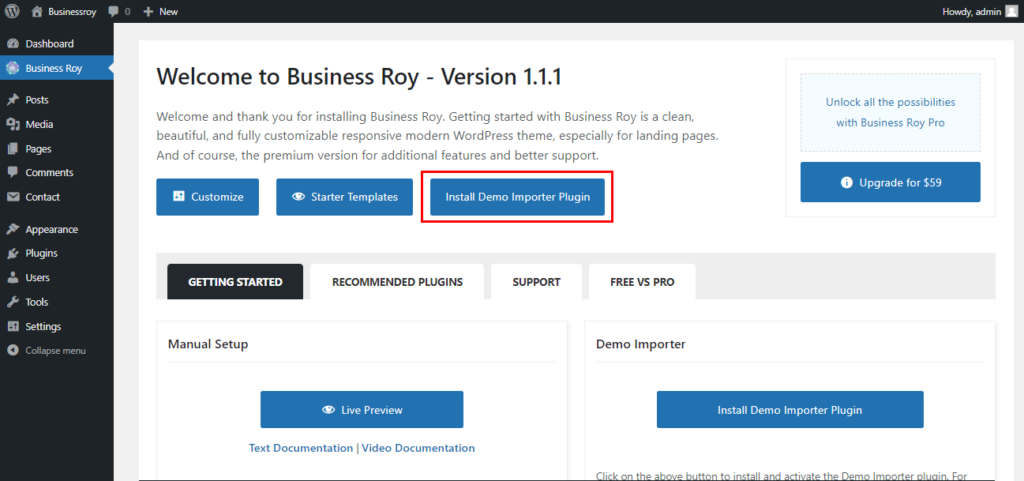The image size is (1024, 481).
Task: Select the Settings sliders icon in sidebar
Action: click(x=12, y=326)
